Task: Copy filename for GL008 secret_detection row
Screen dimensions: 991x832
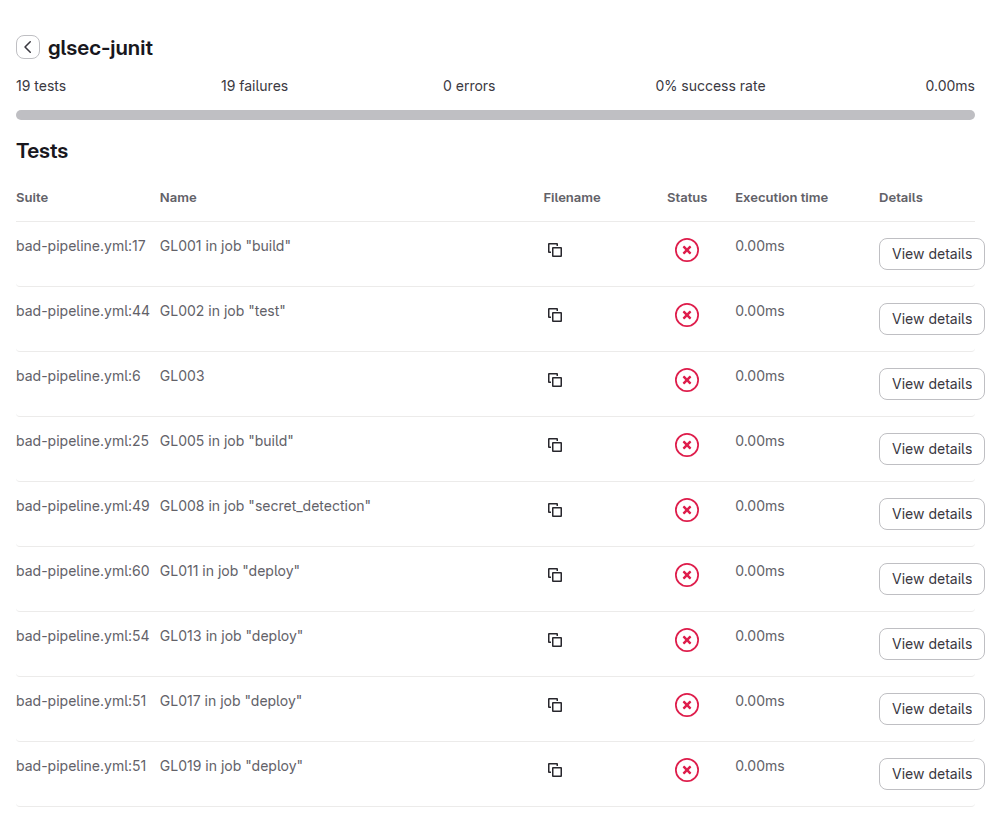Action: (555, 510)
